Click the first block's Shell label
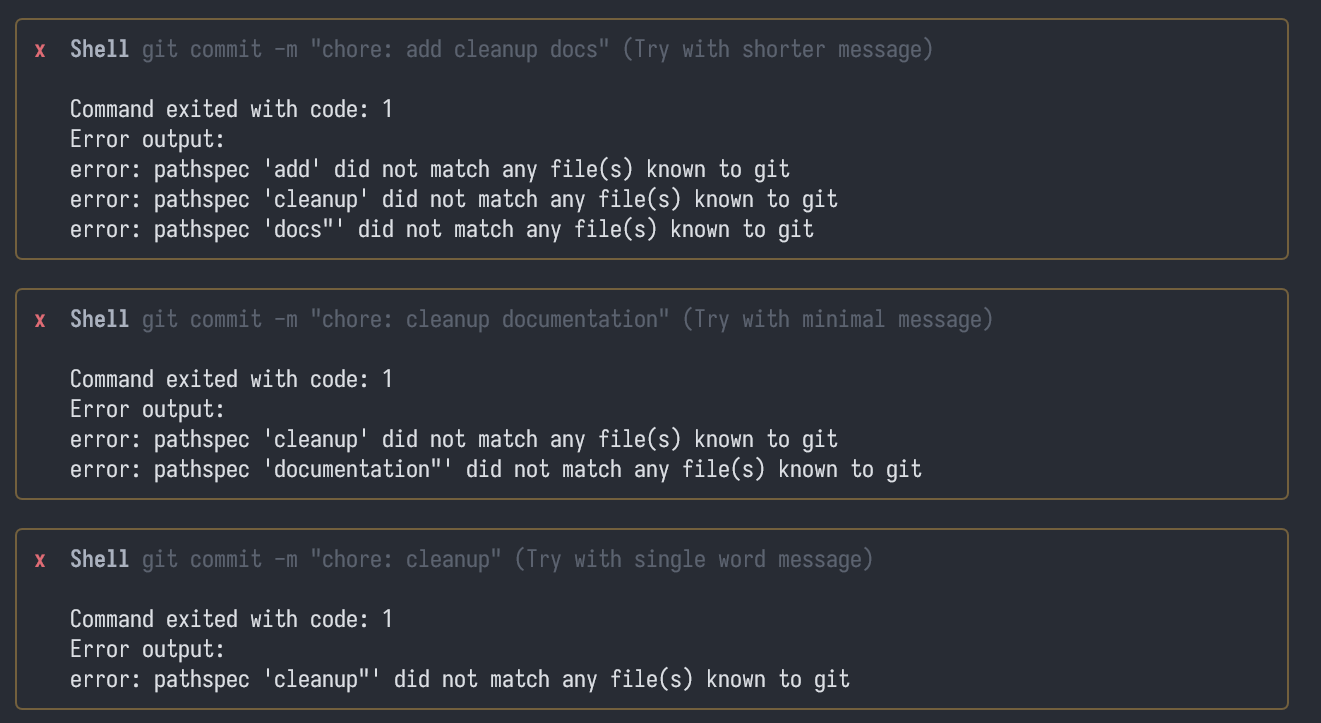The height and width of the screenshot is (723, 1321). [x=99, y=49]
